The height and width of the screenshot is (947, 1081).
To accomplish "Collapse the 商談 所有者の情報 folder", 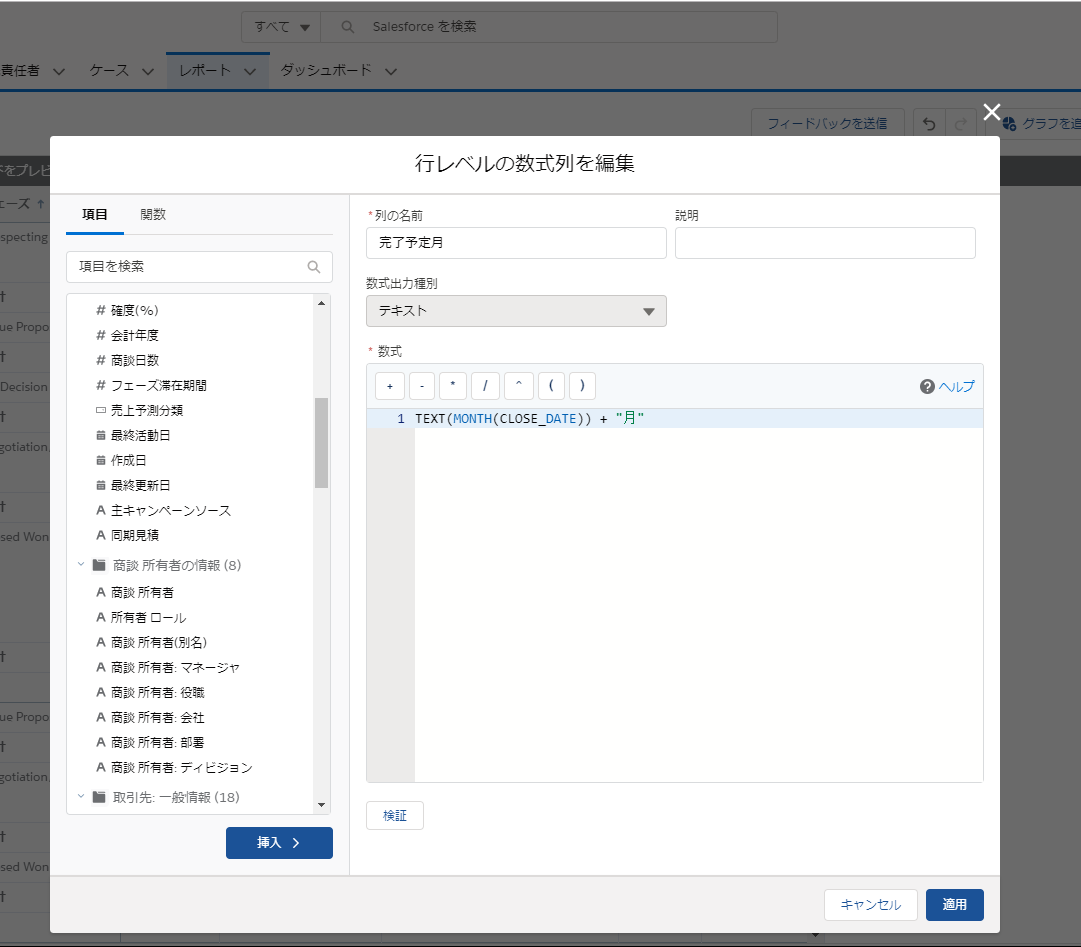I will click(x=81, y=564).
